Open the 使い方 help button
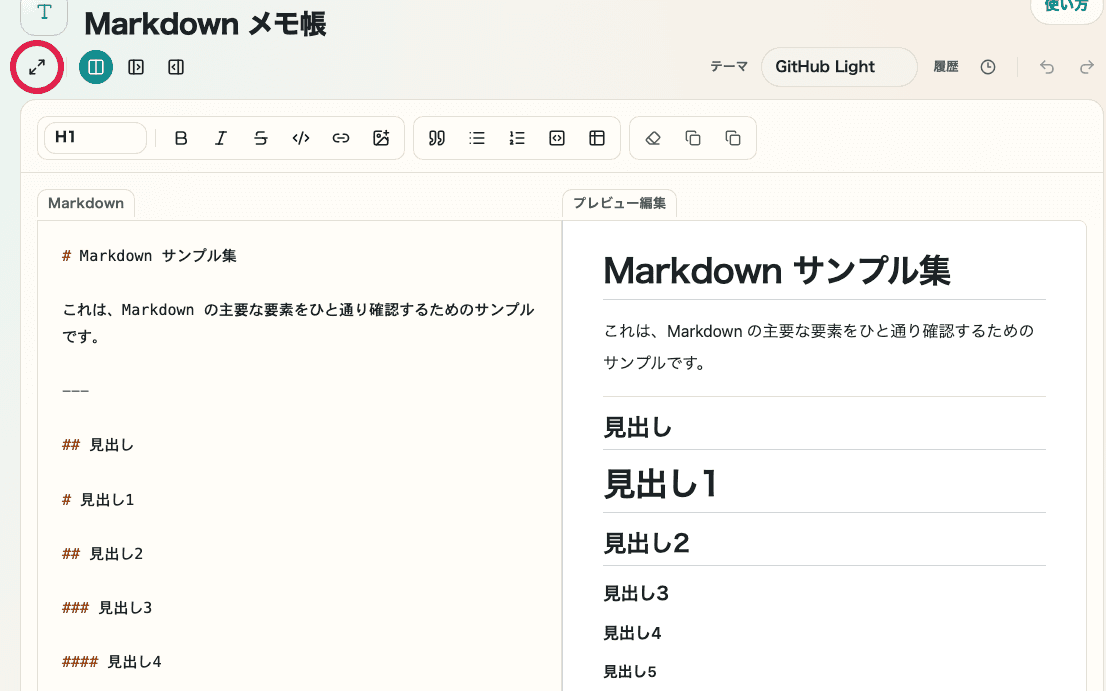This screenshot has width=1106, height=691. tap(1066, 8)
